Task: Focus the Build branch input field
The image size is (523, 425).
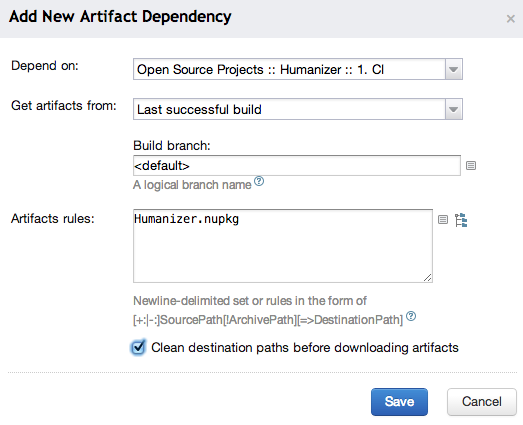Action: coord(297,165)
